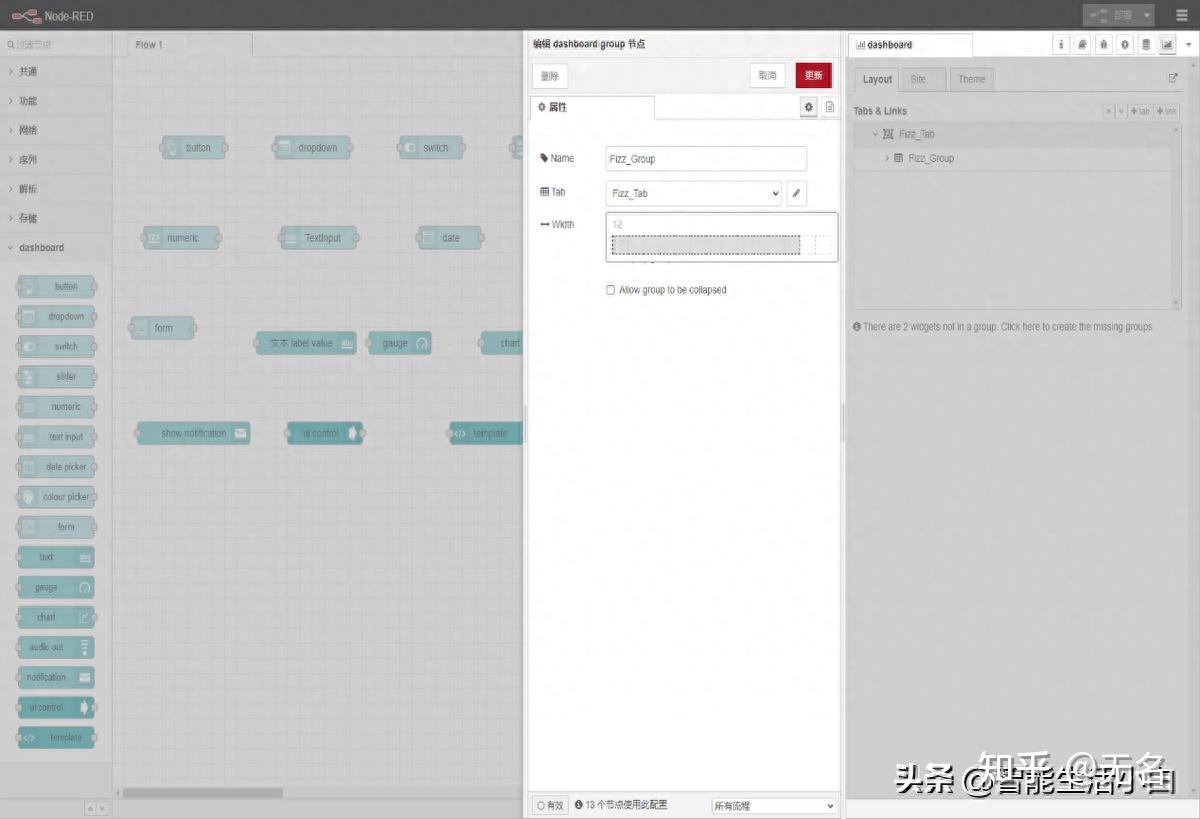The width and height of the screenshot is (1200, 819).
Task: Click the red 更新 update button
Action: pos(813,76)
